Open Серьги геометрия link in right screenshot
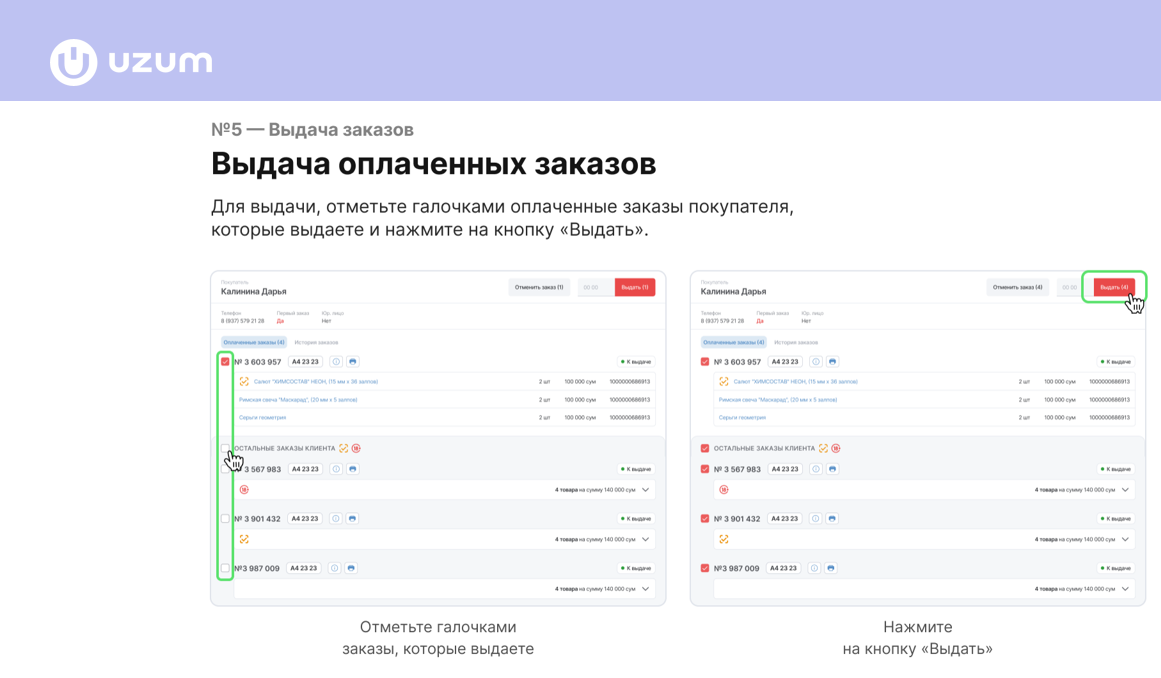Image resolution: width=1161 pixels, height=678 pixels. point(742,417)
